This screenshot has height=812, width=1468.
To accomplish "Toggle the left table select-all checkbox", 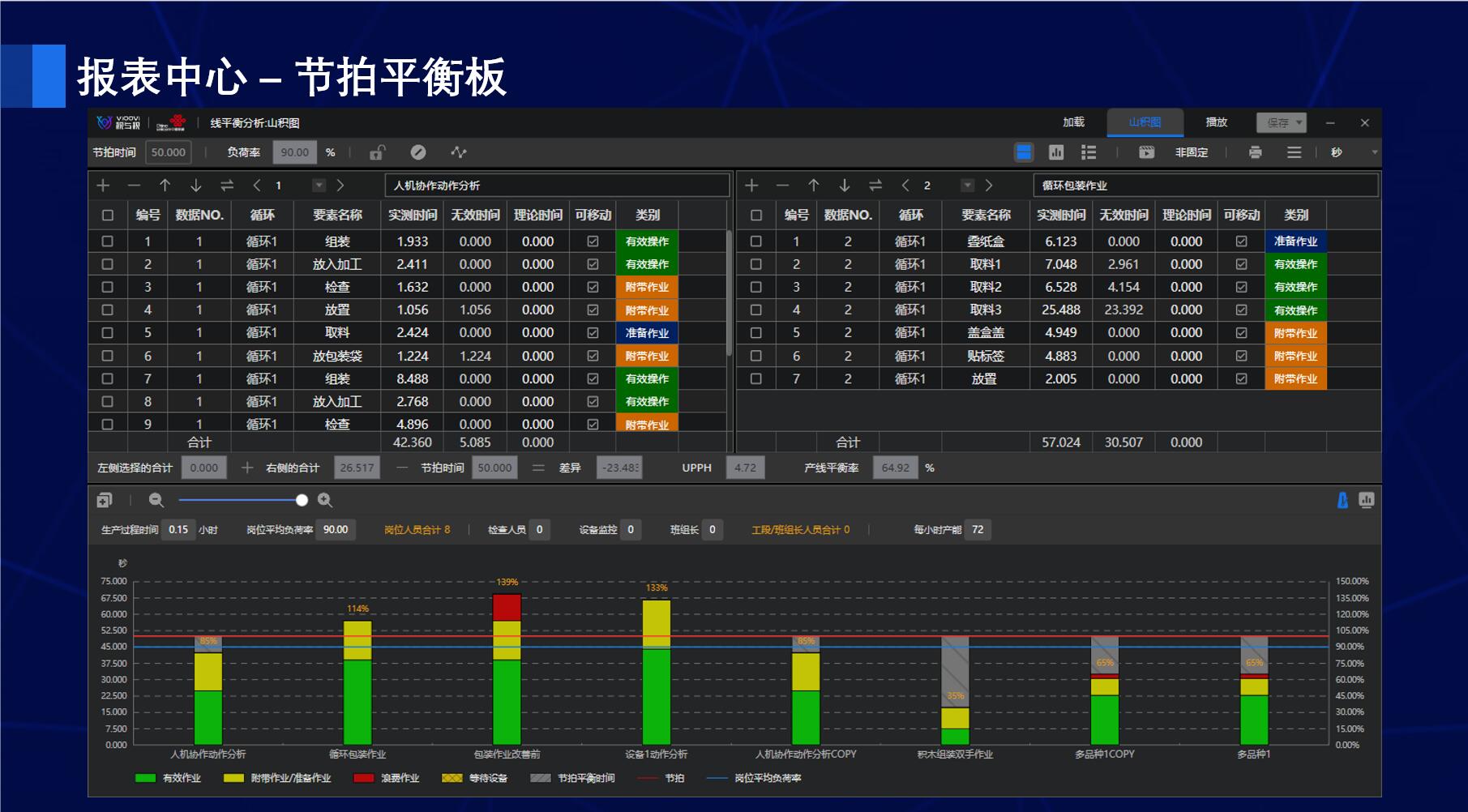I will click(x=108, y=216).
